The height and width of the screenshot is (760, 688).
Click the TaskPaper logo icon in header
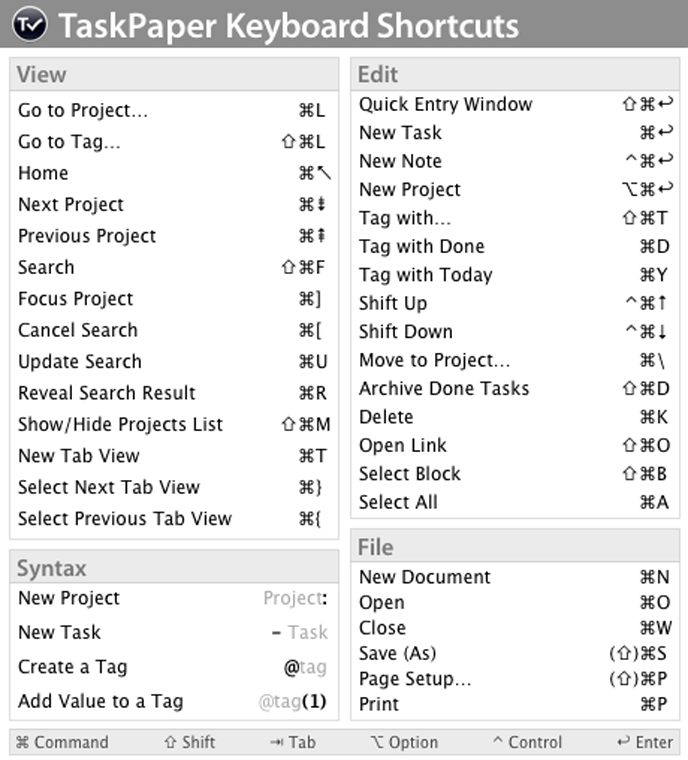(28, 24)
